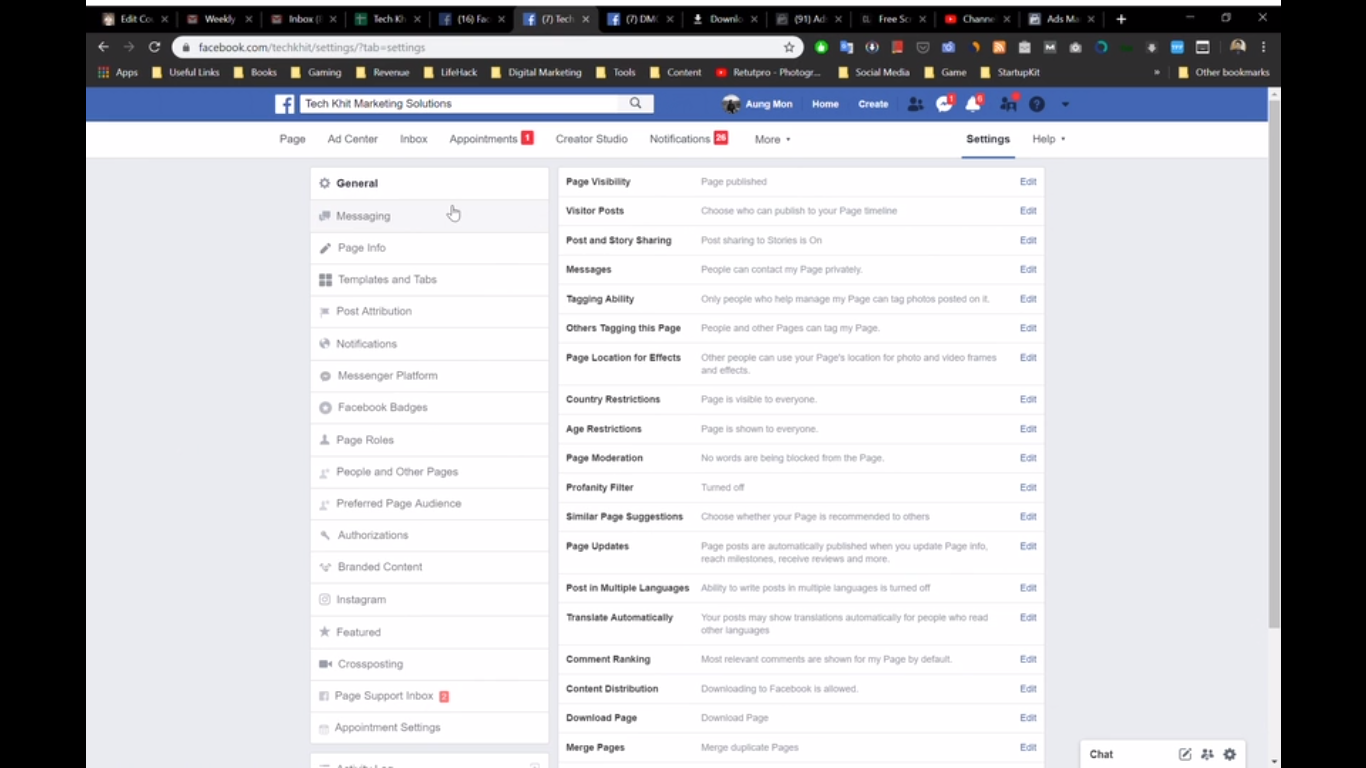
Task: Open the StartupKit bookmarks folder
Action: pyautogui.click(x=1010, y=72)
